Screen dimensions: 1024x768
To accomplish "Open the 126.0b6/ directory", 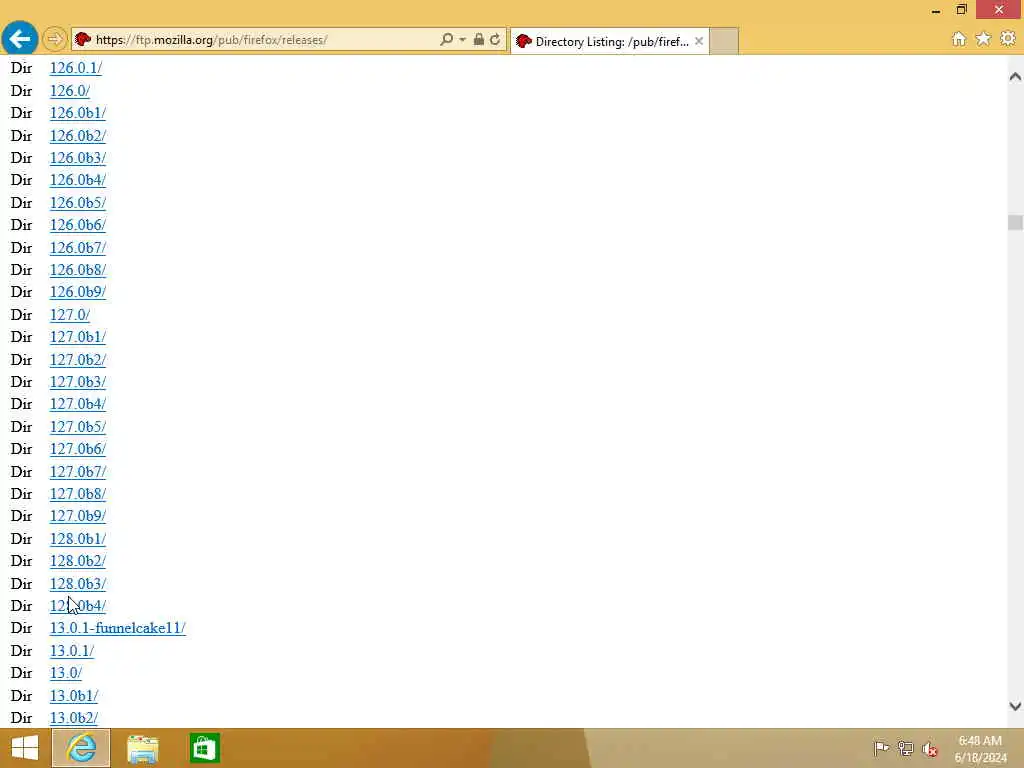I will click(x=78, y=225).
